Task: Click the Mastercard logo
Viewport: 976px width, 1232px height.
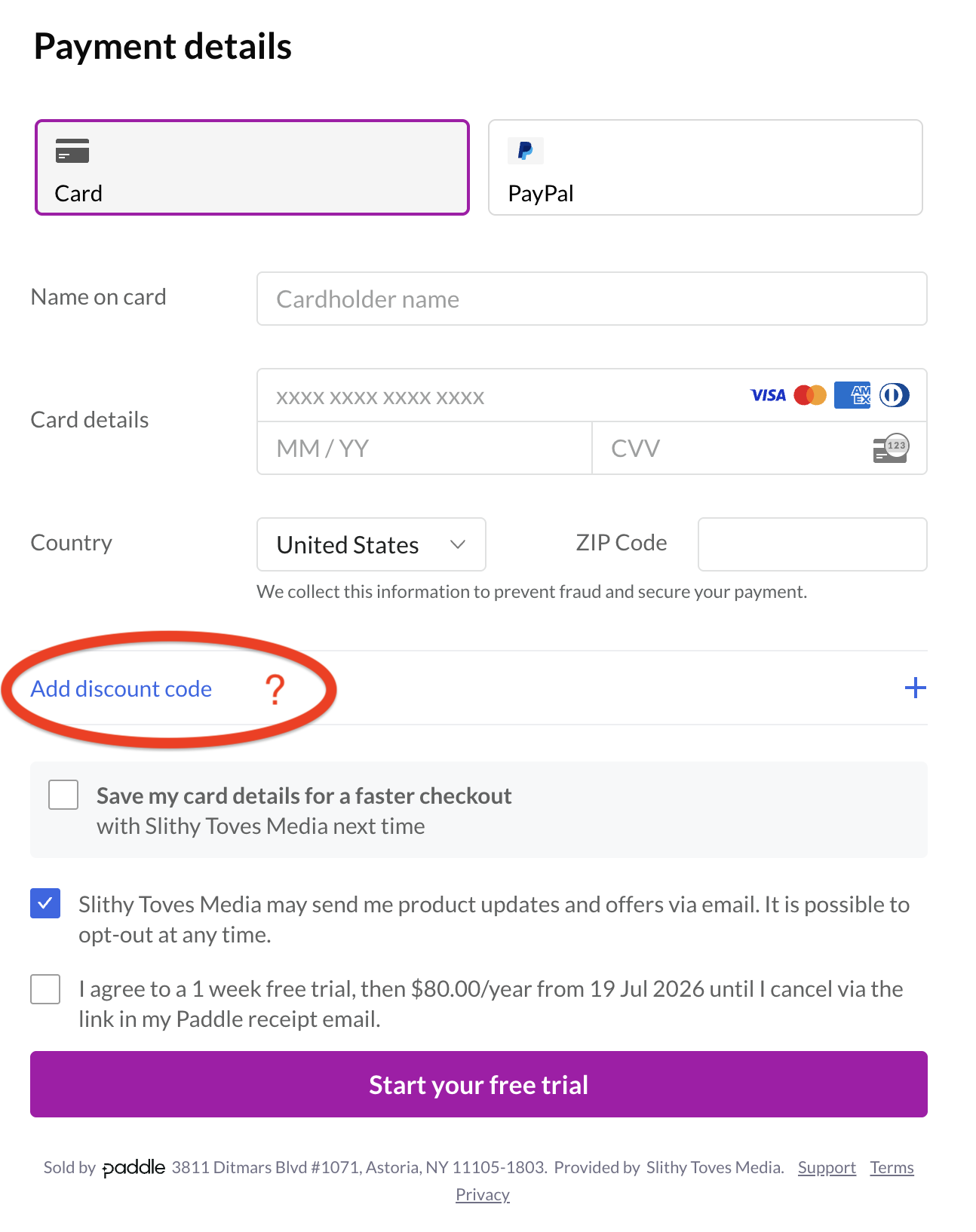Action: 810,395
